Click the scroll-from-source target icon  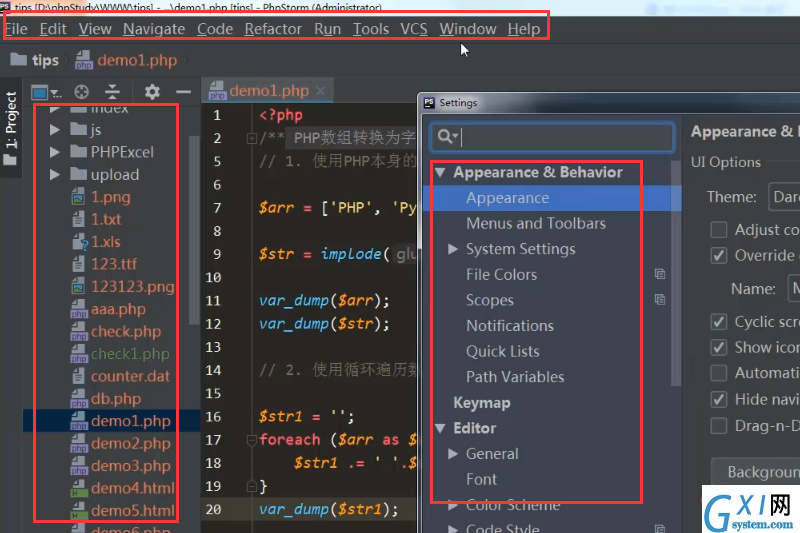click(x=81, y=92)
